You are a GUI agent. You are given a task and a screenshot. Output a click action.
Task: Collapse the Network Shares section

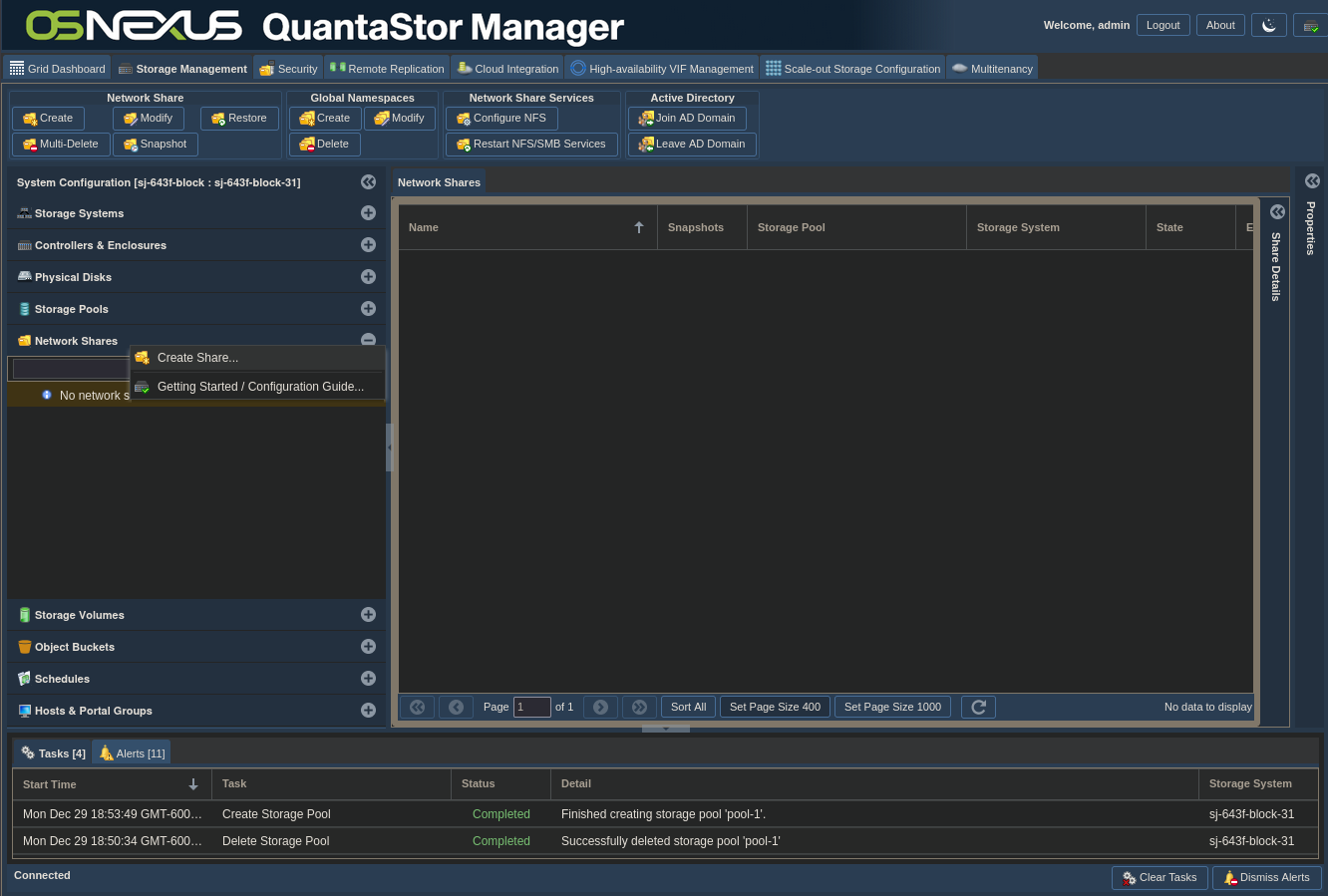coord(368,341)
